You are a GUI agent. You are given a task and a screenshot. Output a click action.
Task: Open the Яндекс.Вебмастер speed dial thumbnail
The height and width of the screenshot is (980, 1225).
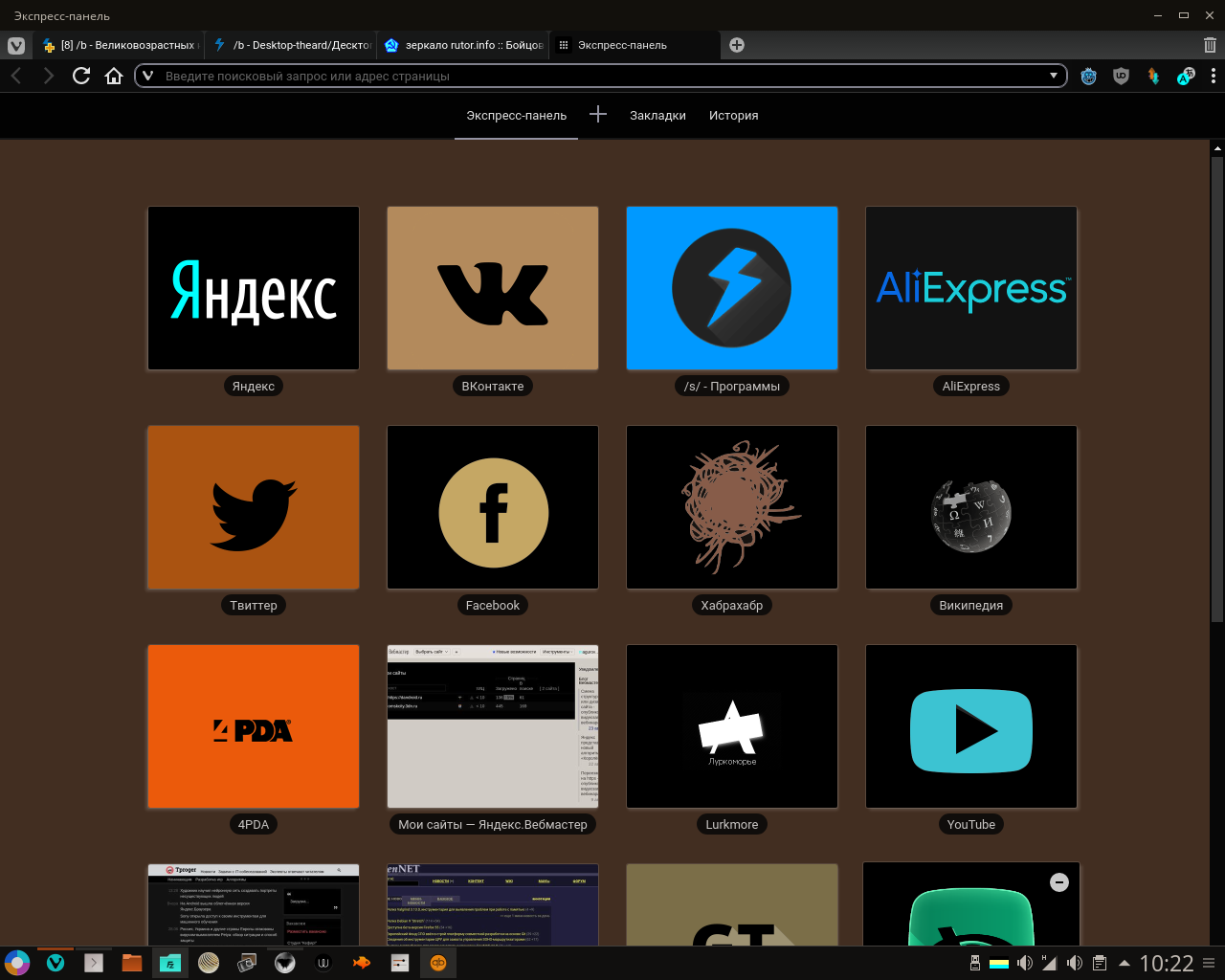tap(493, 726)
